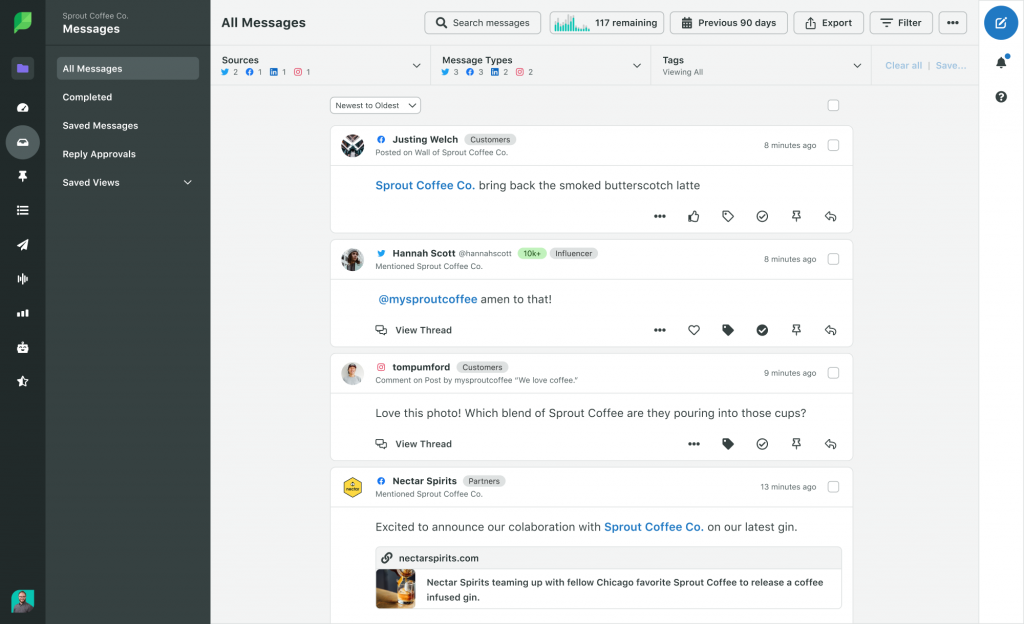The image size is (1024, 624).
Task: Open Justing Welch's profile avatar
Action: (353, 146)
